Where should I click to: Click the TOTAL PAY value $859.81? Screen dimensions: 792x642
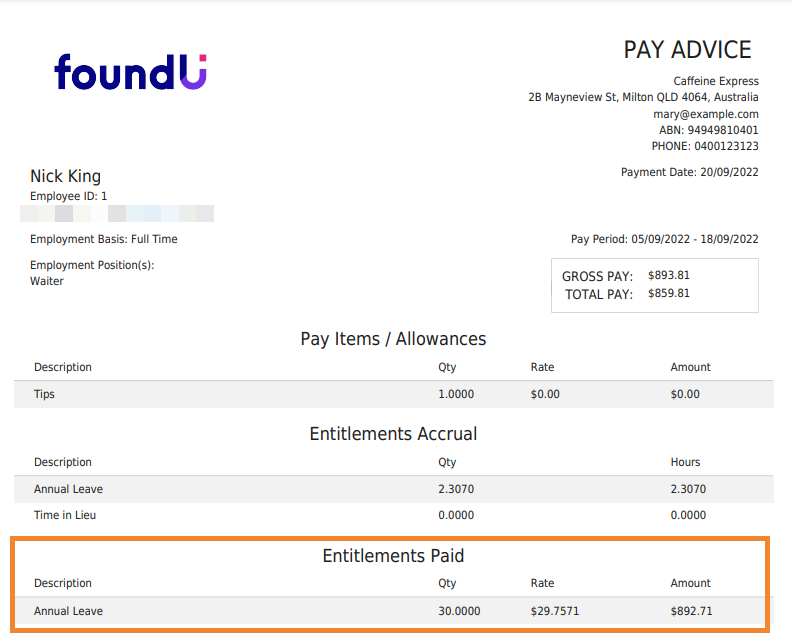click(x=669, y=293)
